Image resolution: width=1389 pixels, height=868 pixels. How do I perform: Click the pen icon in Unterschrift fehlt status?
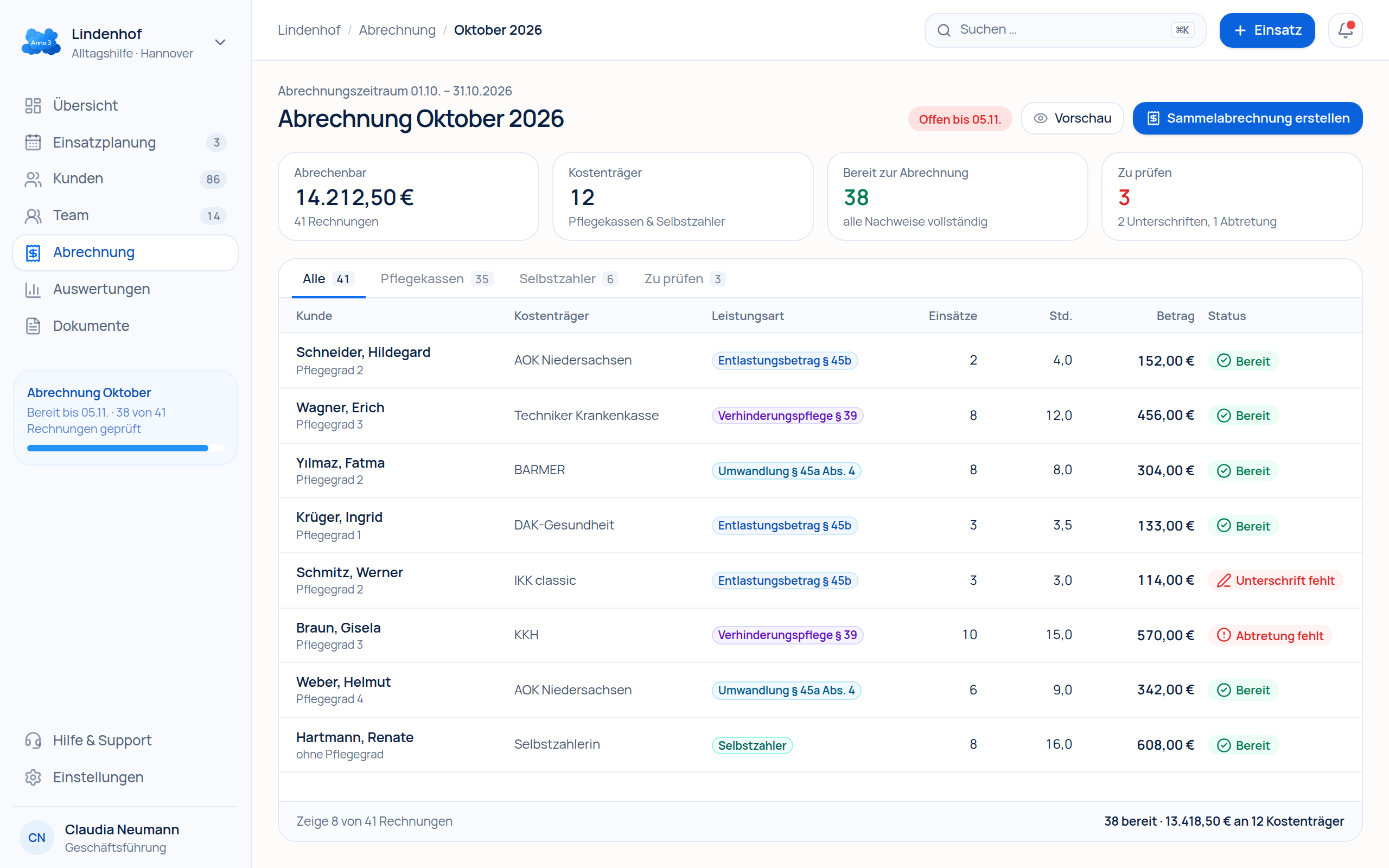click(x=1224, y=580)
